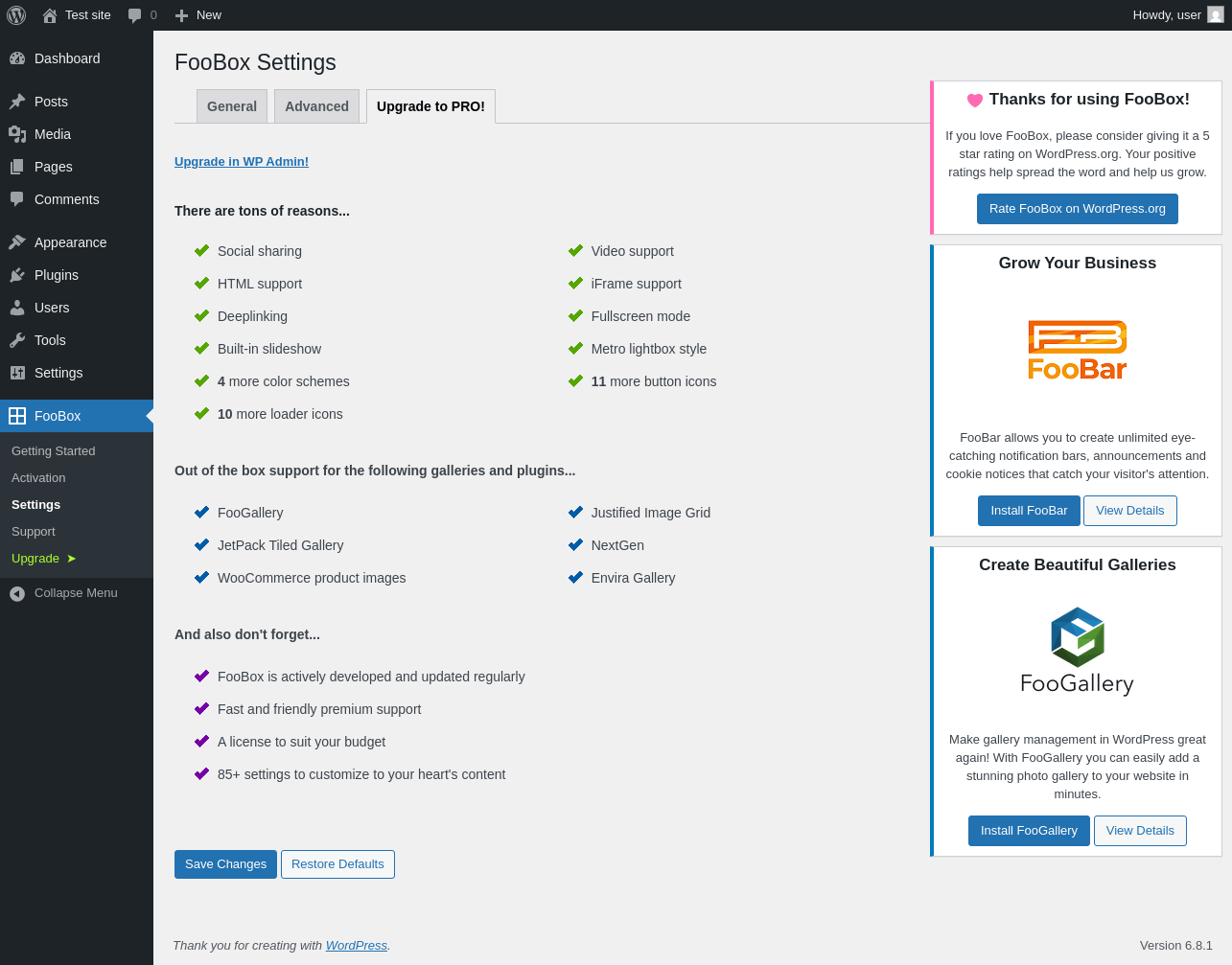Viewport: 1232px width, 965px height.
Task: Click the Plugins plug icon
Action: (x=17, y=275)
